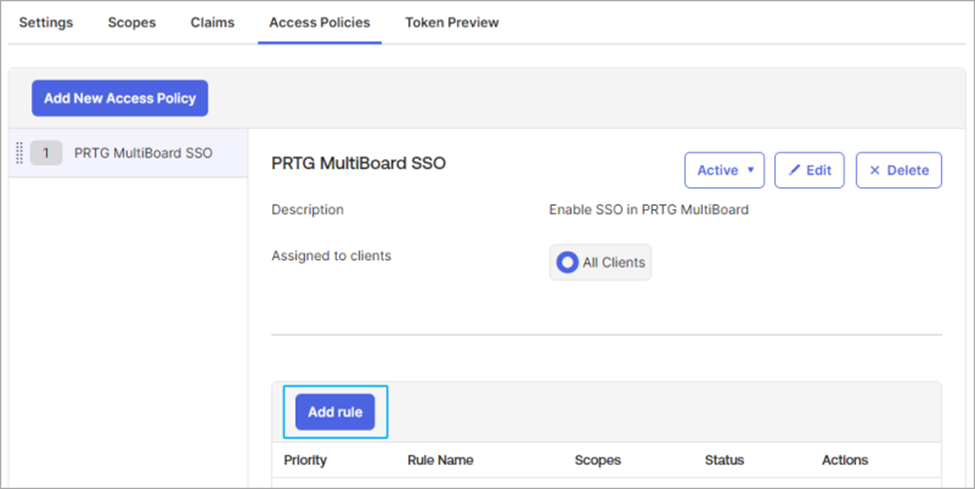Viewport: 975px width, 489px height.
Task: Click the Rule Name column header
Action: coord(440,460)
